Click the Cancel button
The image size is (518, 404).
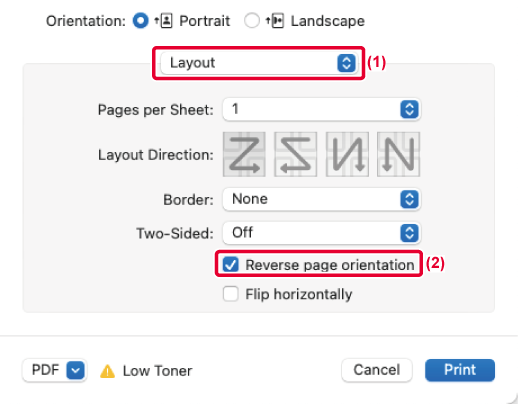point(377,370)
